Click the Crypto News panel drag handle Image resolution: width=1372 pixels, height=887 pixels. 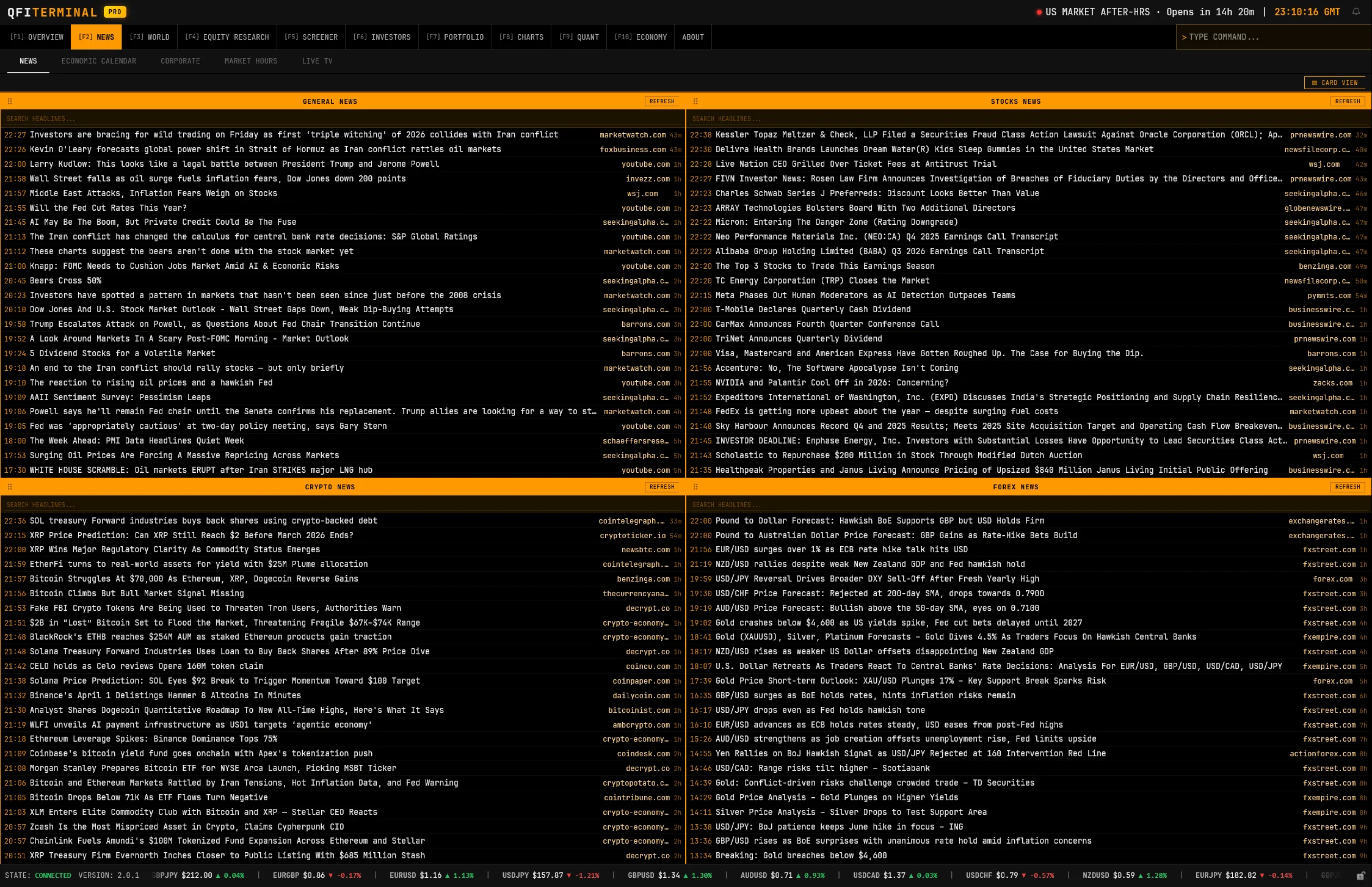tap(10, 487)
